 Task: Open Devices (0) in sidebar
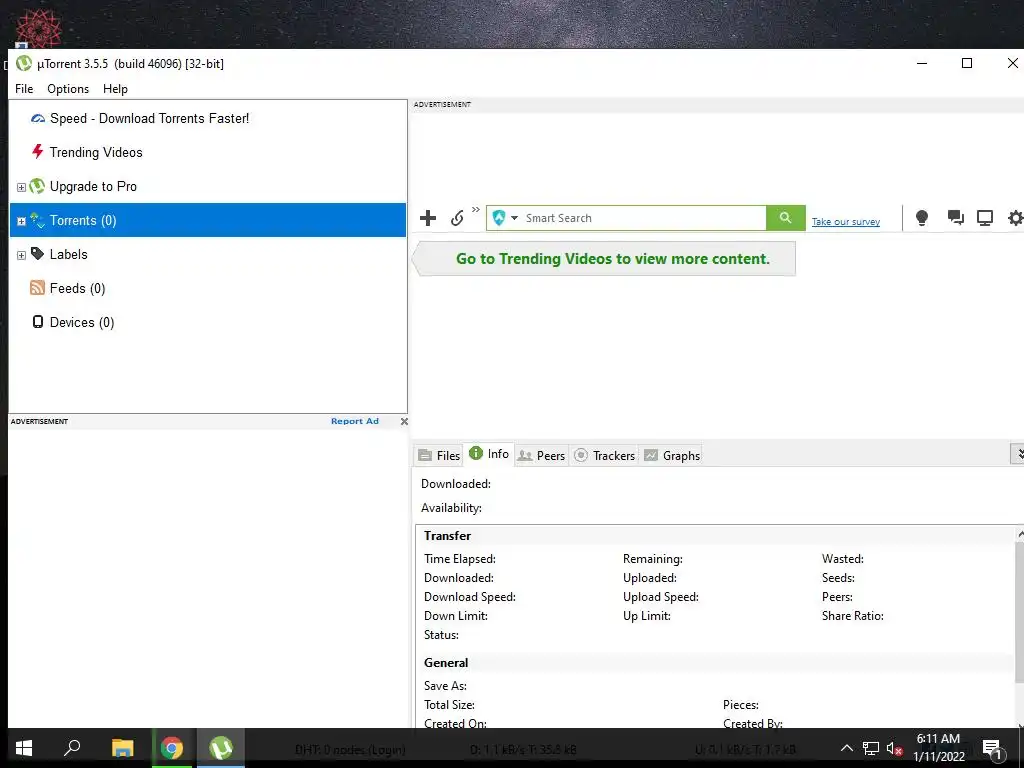tap(82, 322)
